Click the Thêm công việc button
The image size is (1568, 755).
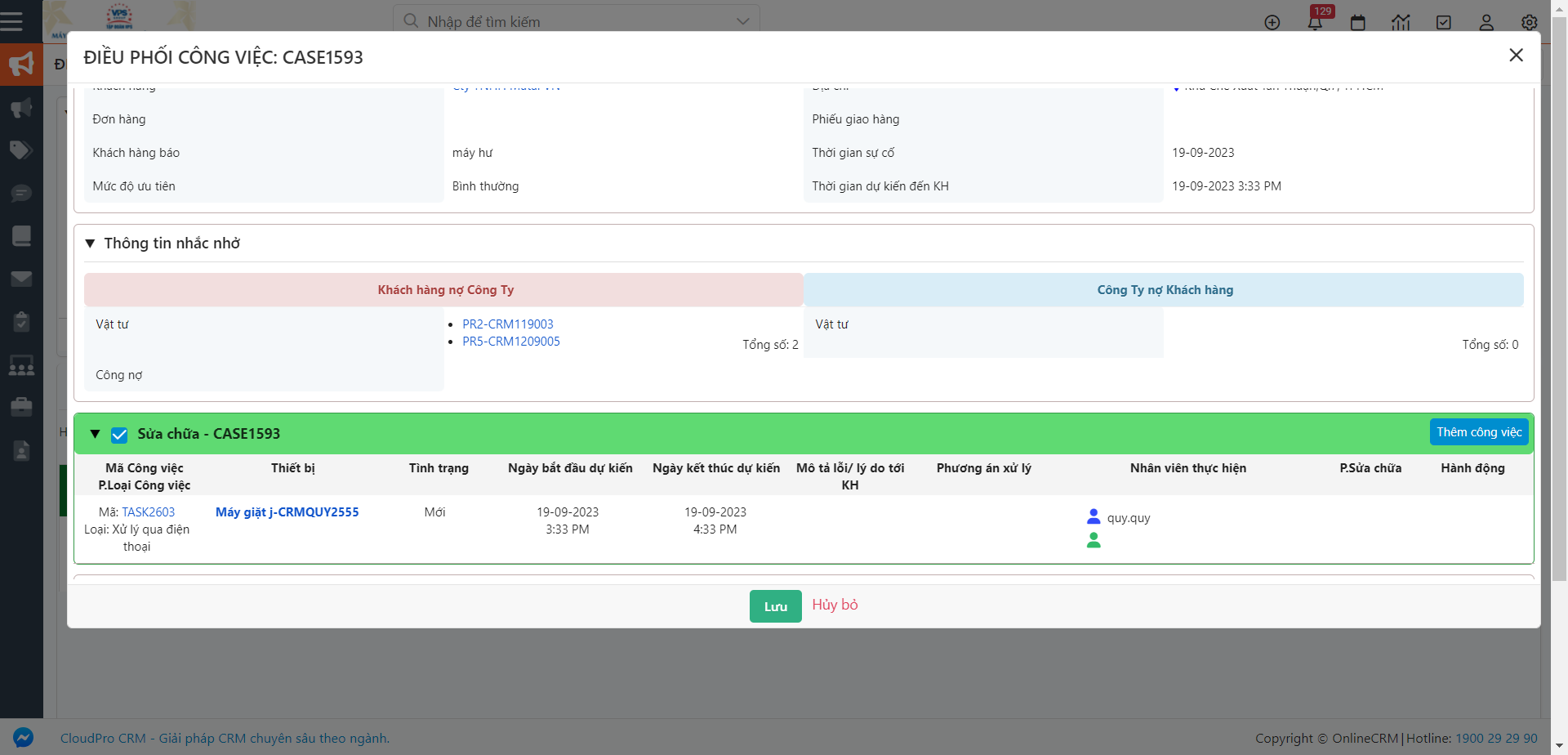pyautogui.click(x=1479, y=432)
